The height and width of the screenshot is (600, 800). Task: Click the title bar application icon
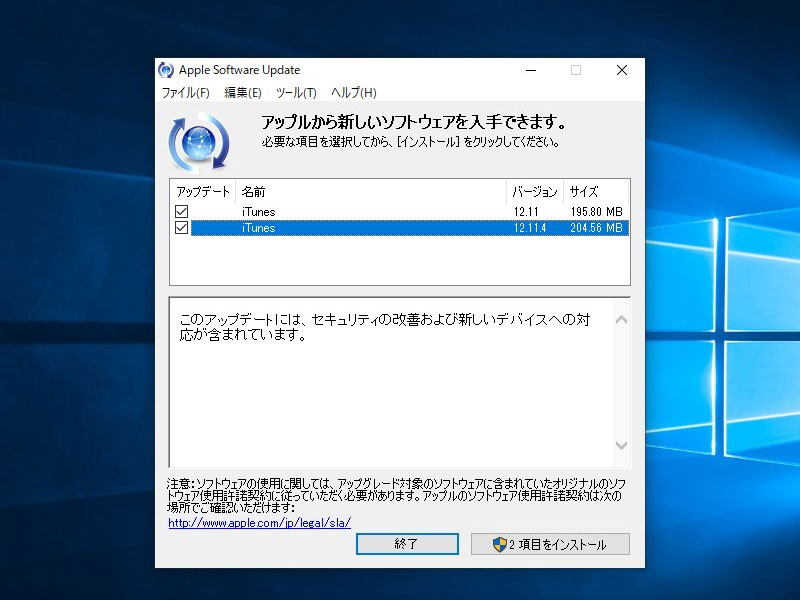click(x=166, y=70)
